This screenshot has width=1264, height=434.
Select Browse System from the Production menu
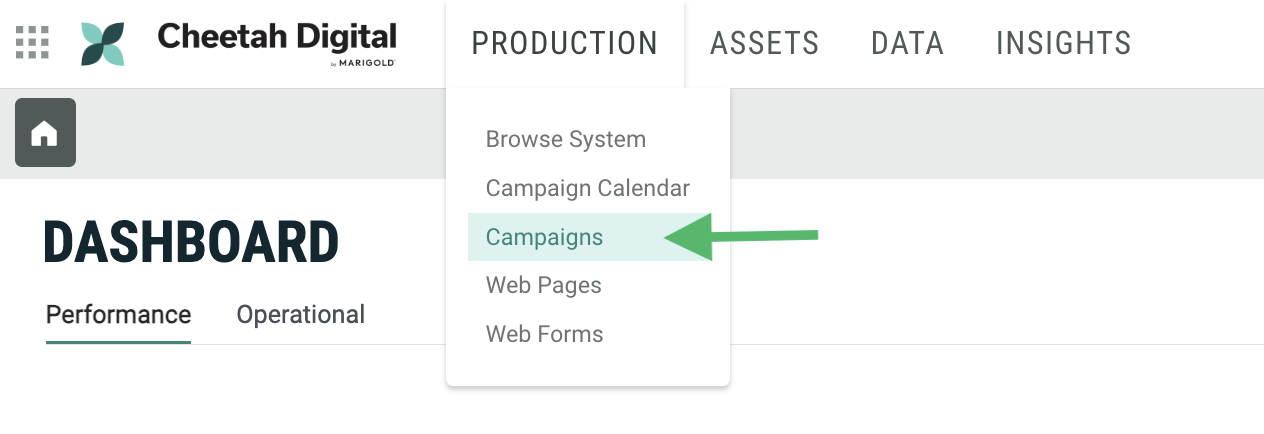[x=566, y=139]
